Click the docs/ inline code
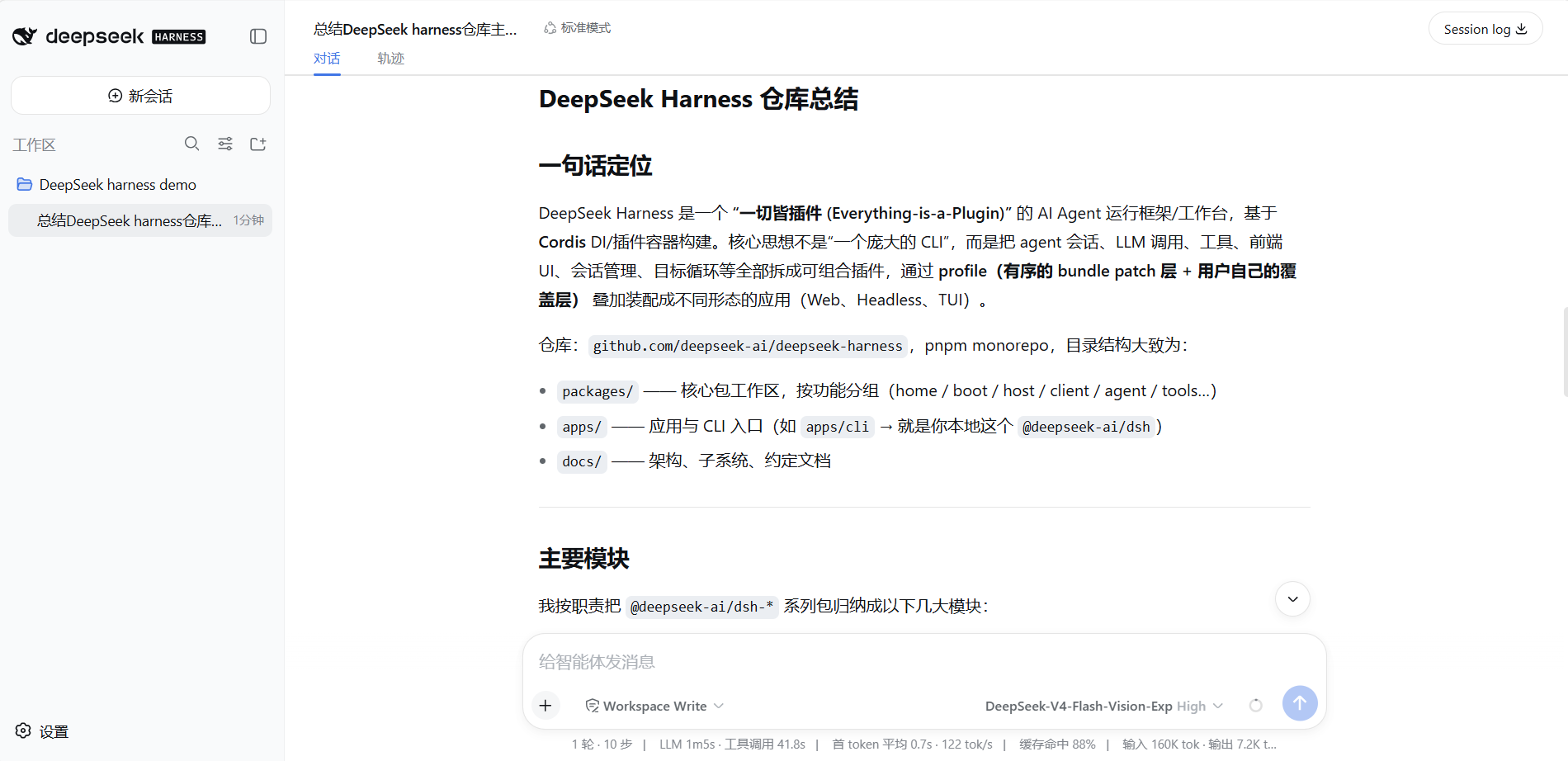Viewport: 1568px width, 761px height. [582, 461]
